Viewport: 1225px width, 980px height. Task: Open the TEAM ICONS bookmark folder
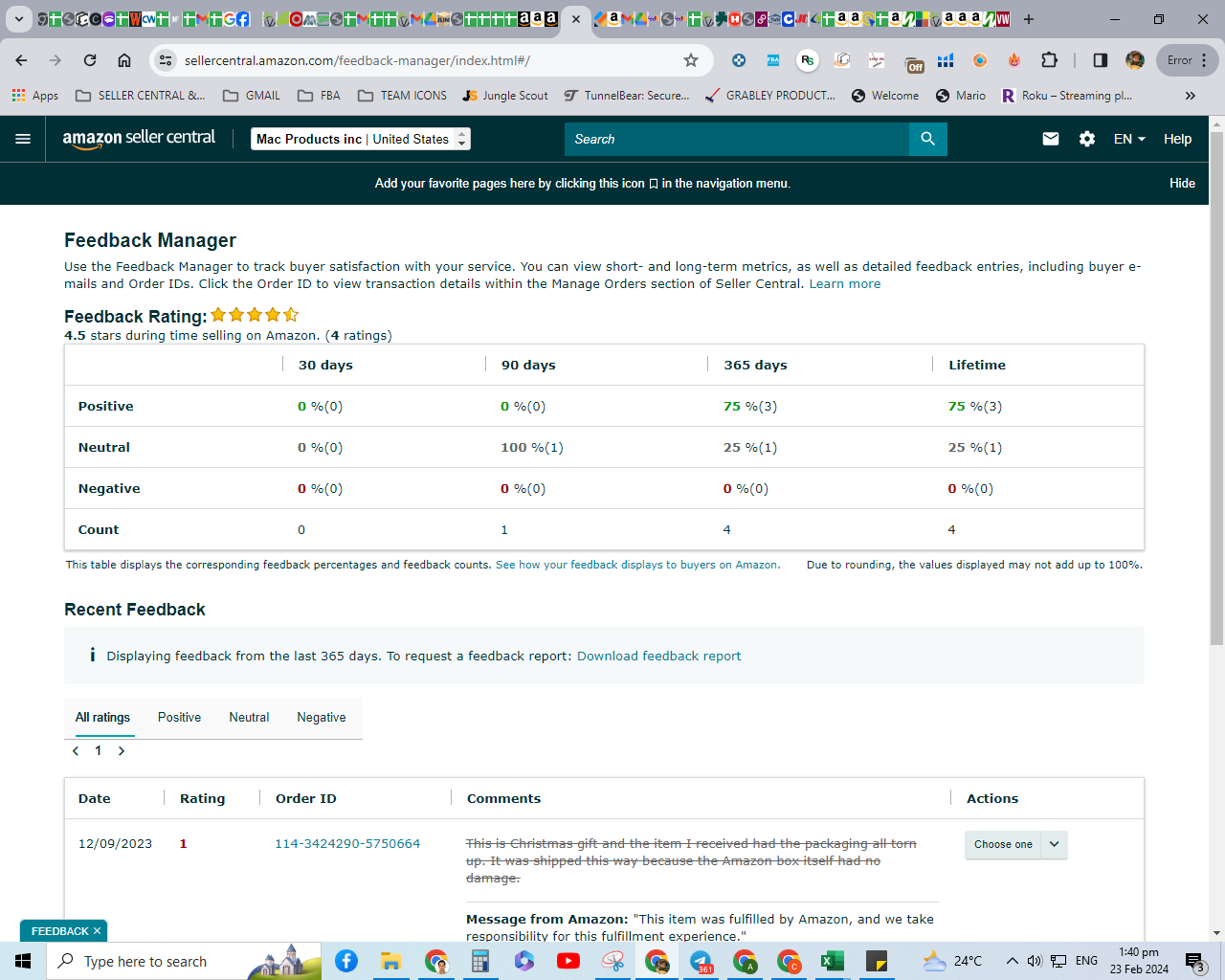pyautogui.click(x=402, y=96)
